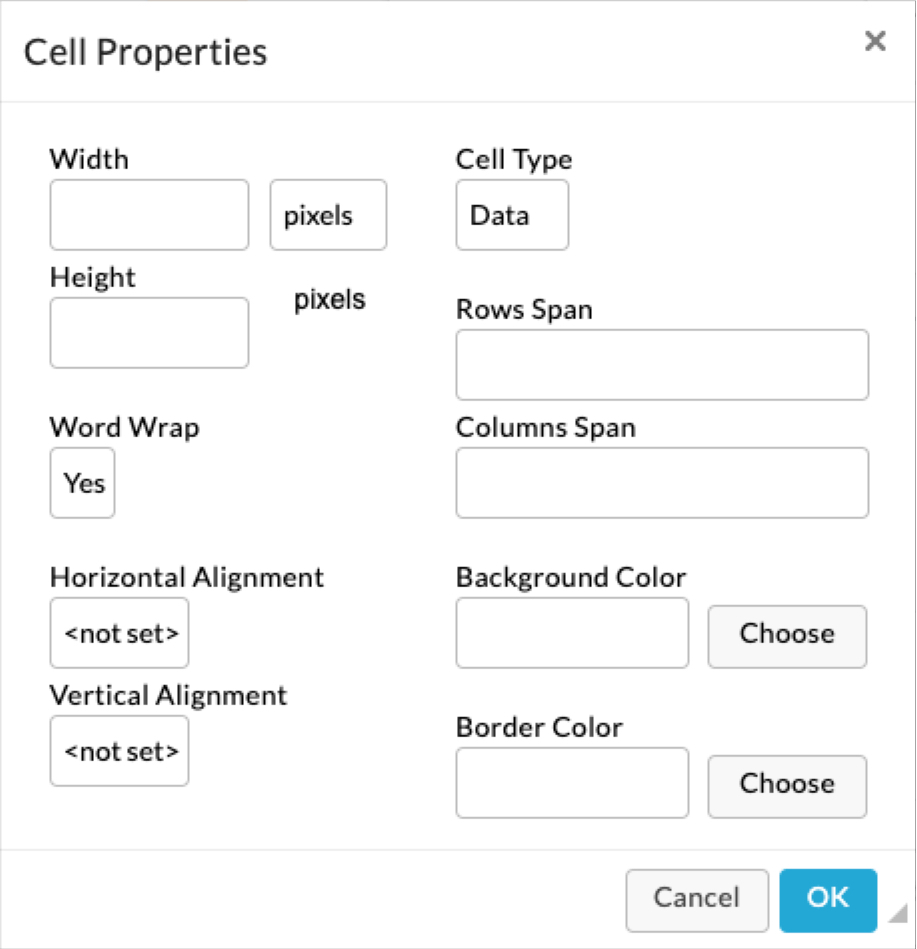Click the Cell Properties dialog title
Screen dimensions: 917x949
(145, 52)
